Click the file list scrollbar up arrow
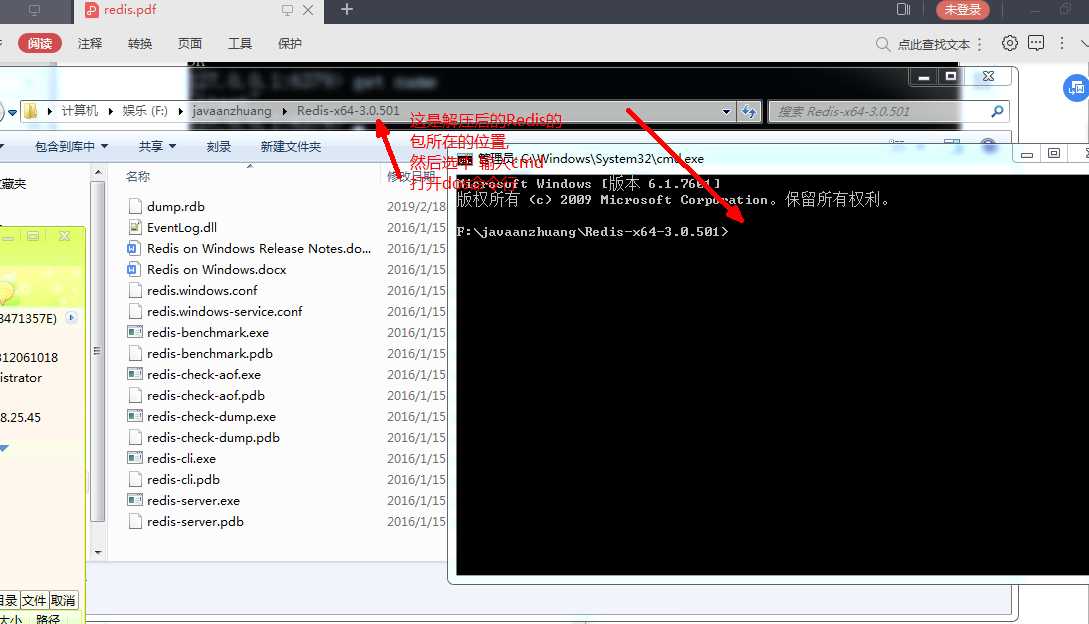Screen dimensions: 1089x624 [x=98, y=172]
